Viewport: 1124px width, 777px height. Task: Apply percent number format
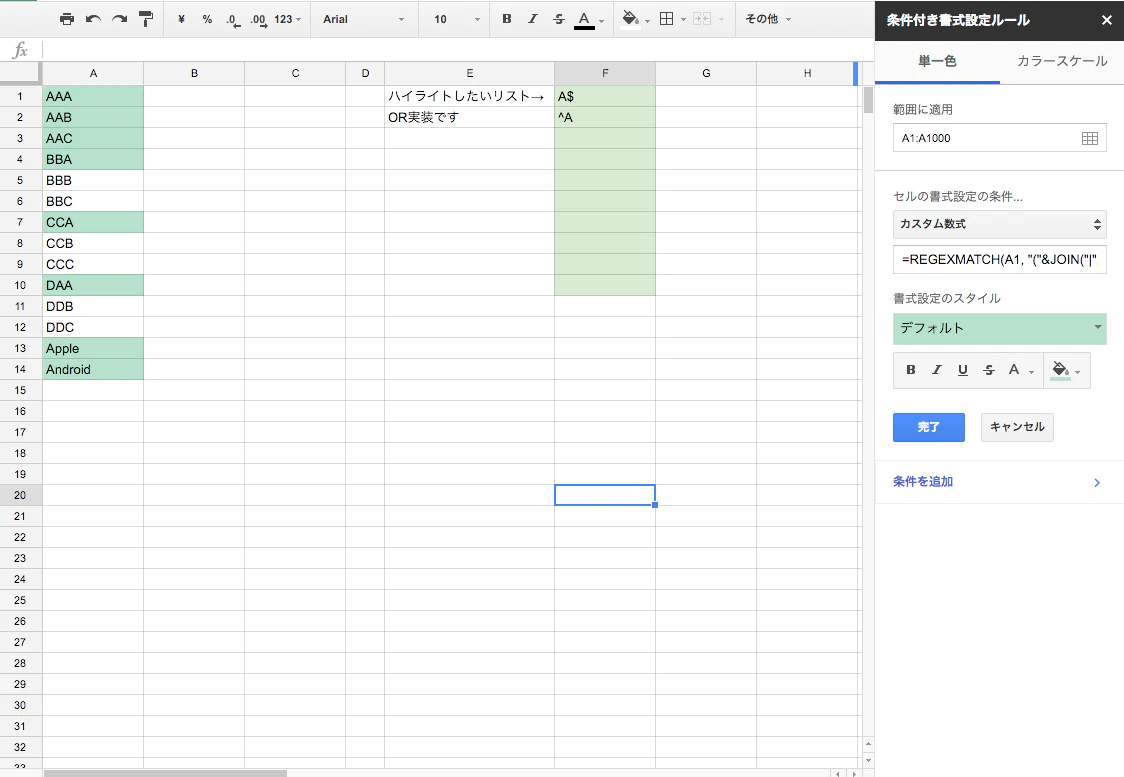click(x=207, y=19)
